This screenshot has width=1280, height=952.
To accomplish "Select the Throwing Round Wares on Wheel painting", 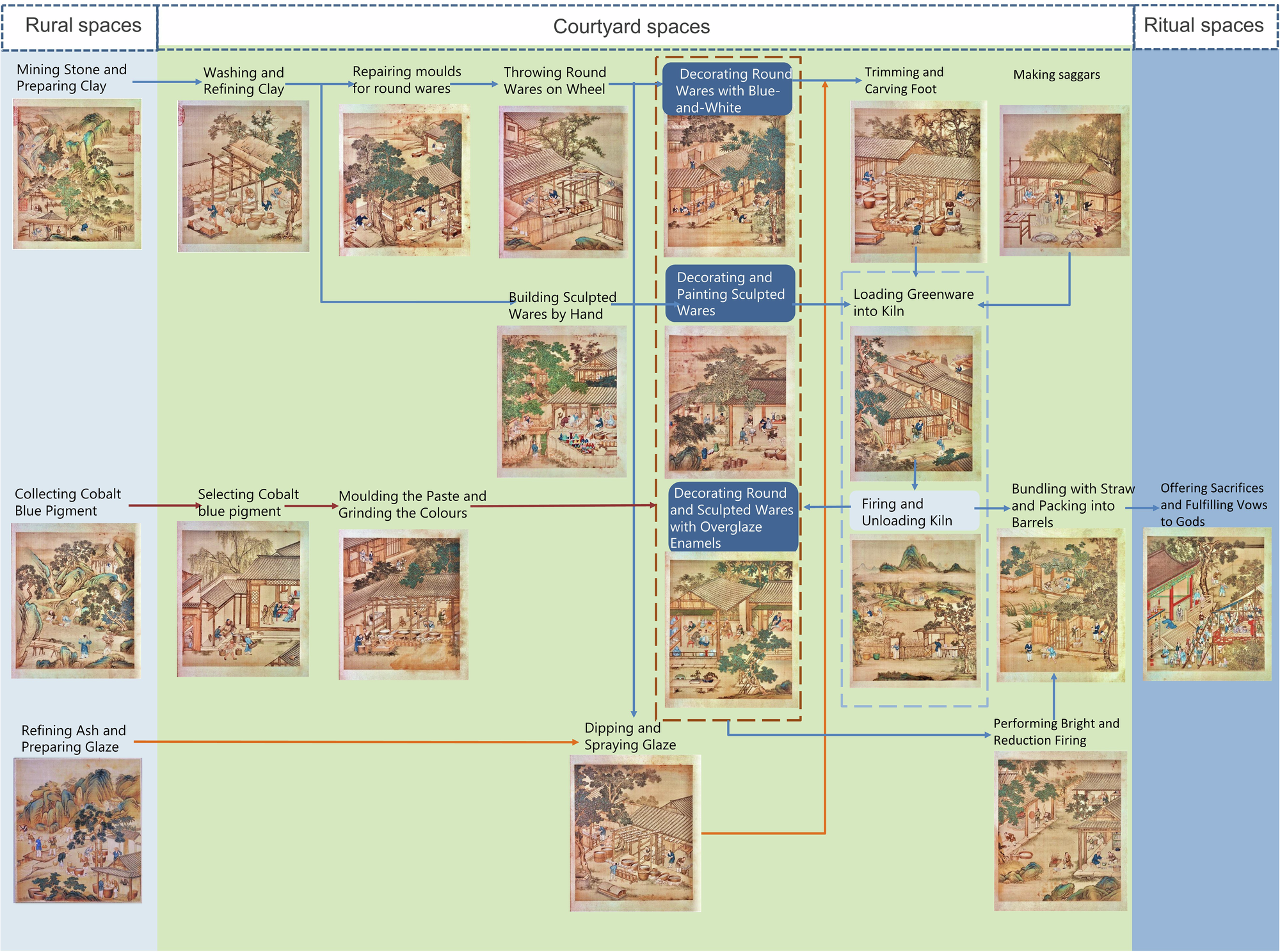I will pos(563,182).
